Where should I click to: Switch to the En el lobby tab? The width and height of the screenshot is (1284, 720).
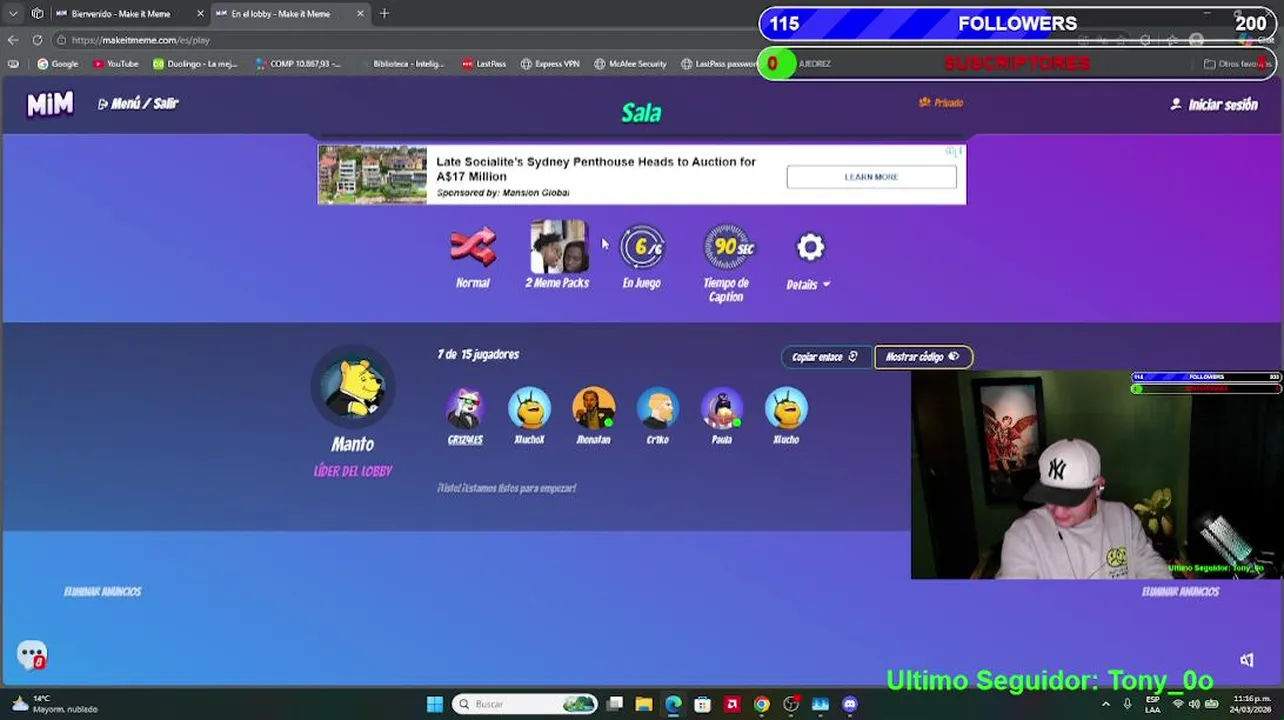pos(280,14)
